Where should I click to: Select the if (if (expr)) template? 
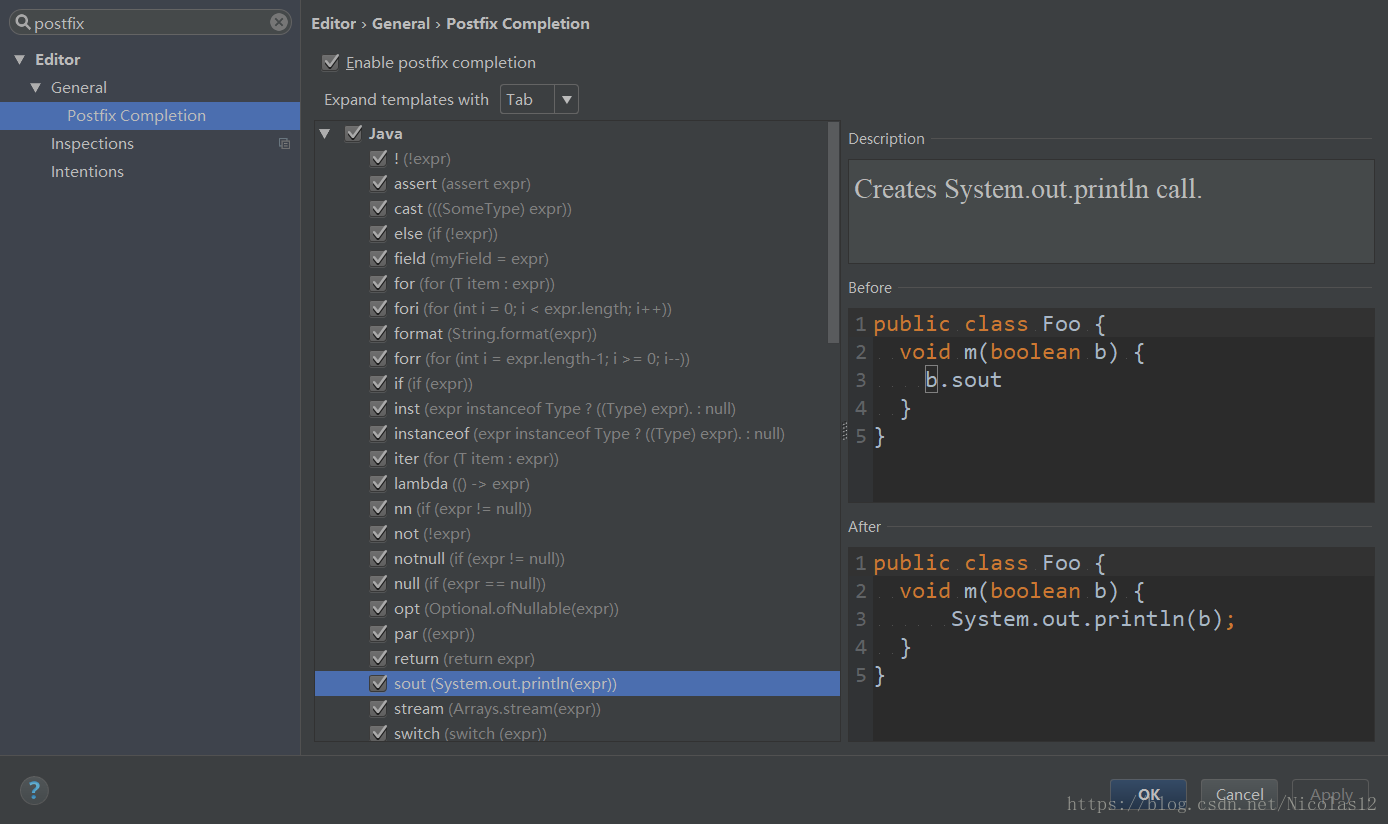pos(577,383)
